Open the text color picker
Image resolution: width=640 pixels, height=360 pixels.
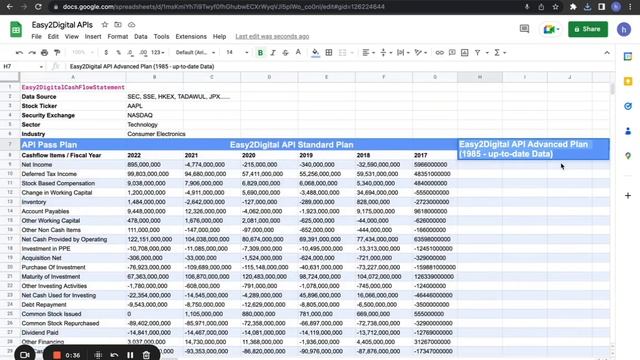tap(298, 53)
